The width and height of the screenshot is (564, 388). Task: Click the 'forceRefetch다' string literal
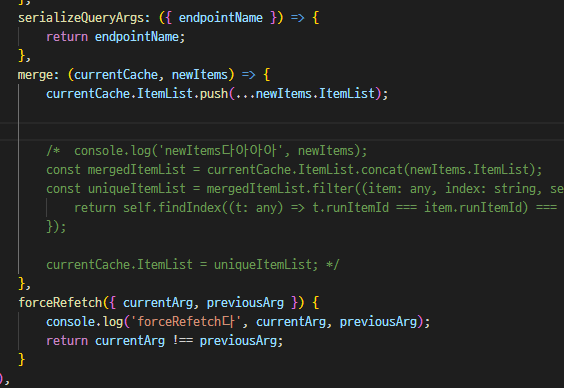pos(185,322)
